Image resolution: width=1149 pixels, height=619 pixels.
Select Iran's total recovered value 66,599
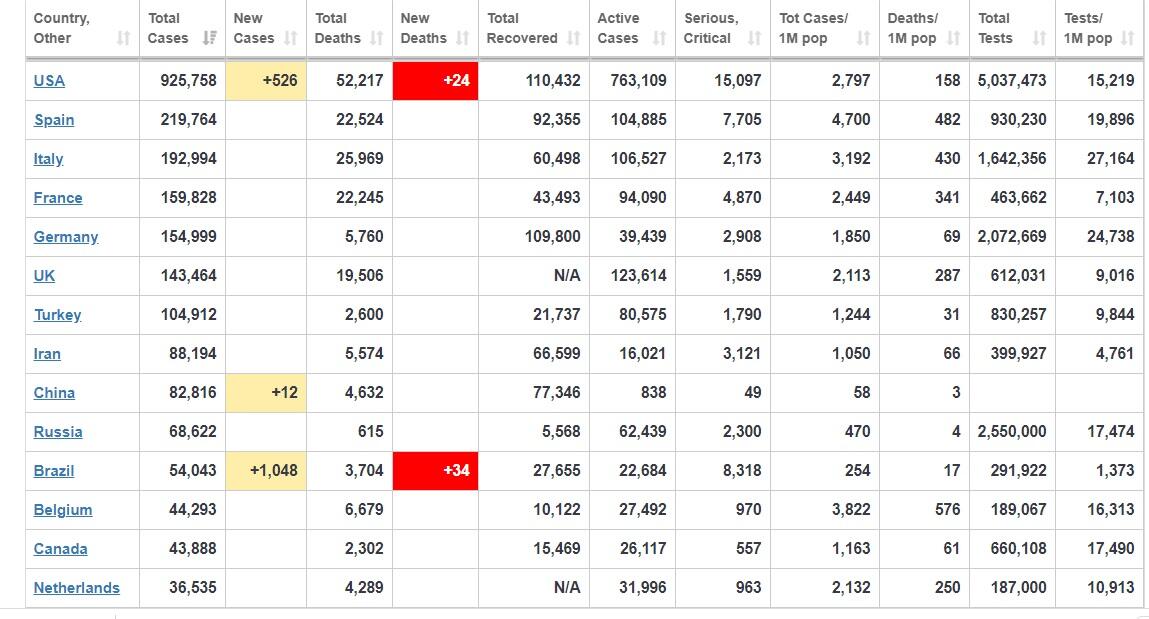(x=557, y=354)
